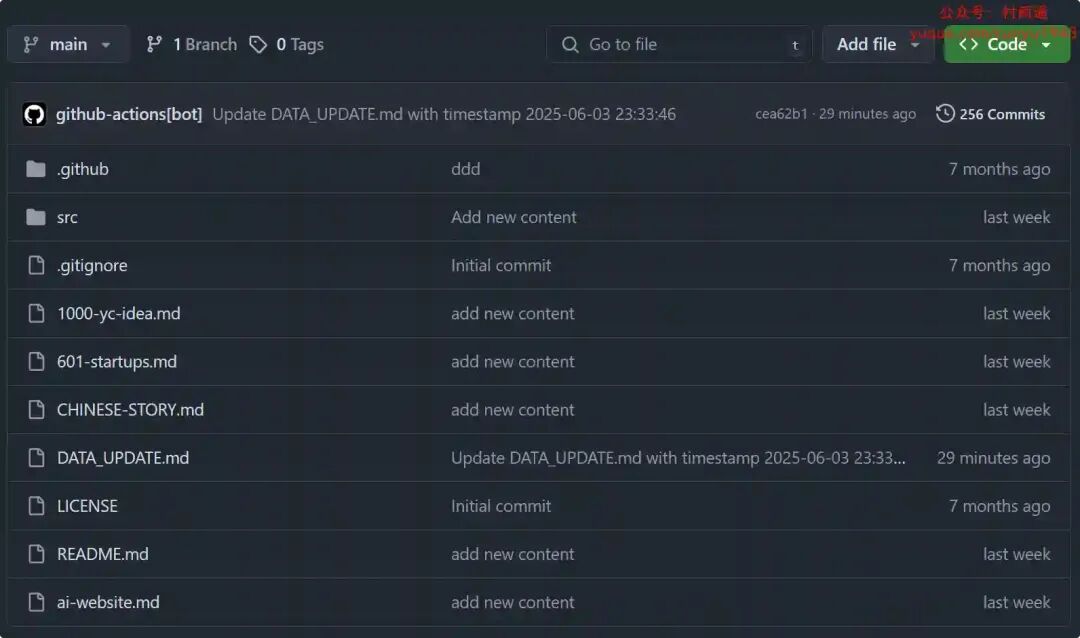1080x638 pixels.
Task: Click the .github folder icon
Action: pyautogui.click(x=36, y=169)
